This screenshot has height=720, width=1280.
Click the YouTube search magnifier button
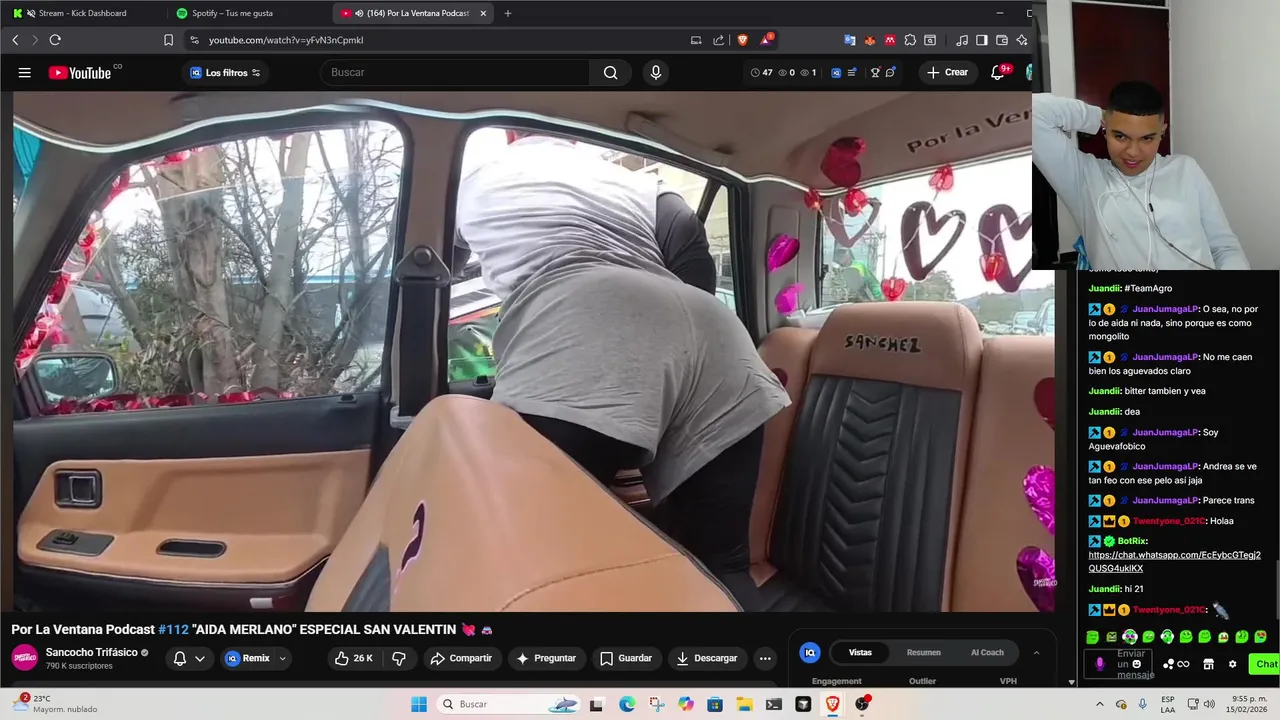point(610,72)
